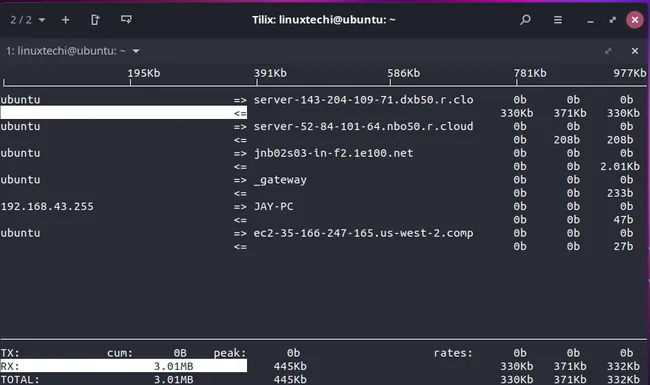Select the 781Kb scale label
Screen dimensions: 650x385
[530, 73]
